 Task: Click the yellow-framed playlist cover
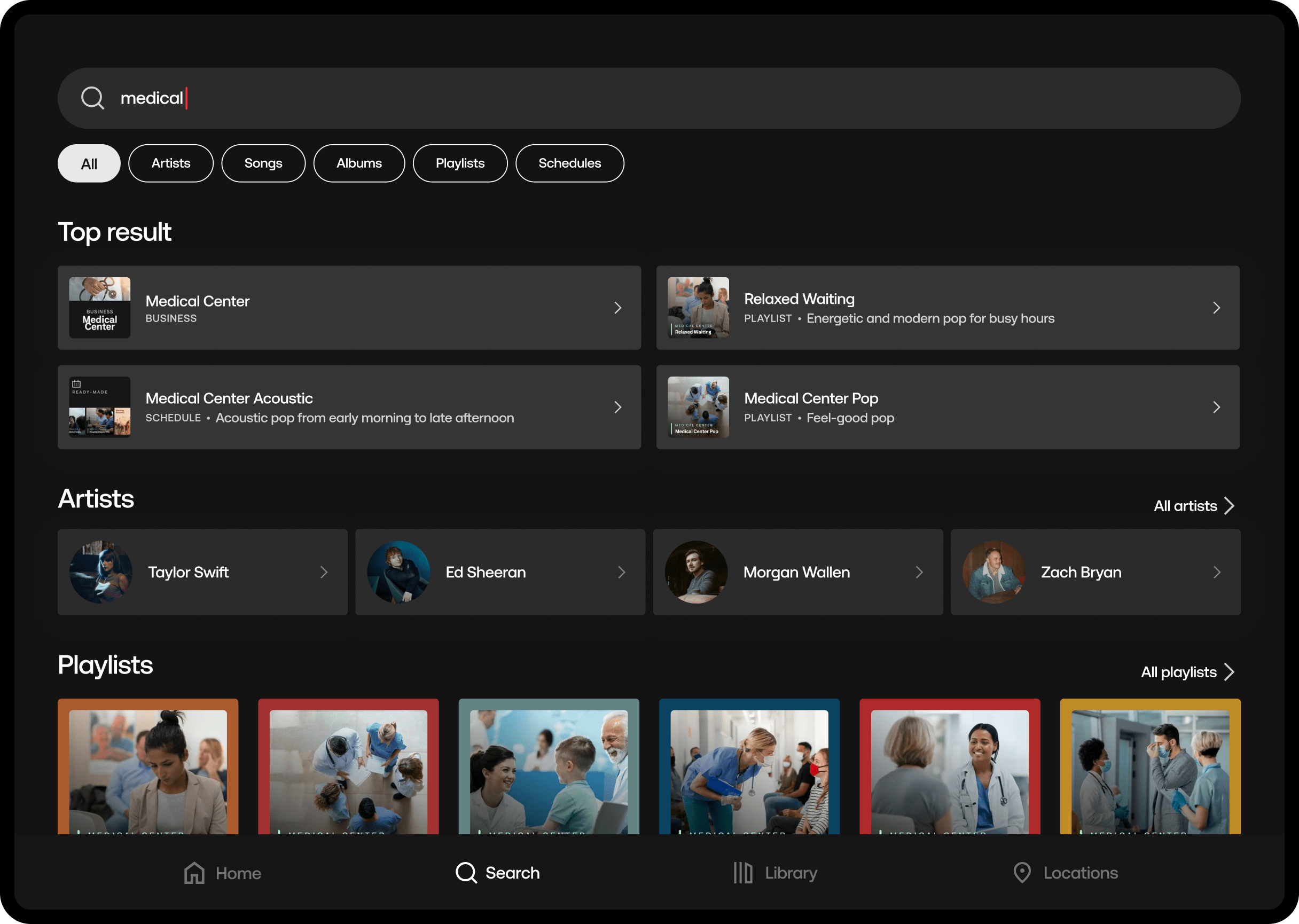(1150, 767)
